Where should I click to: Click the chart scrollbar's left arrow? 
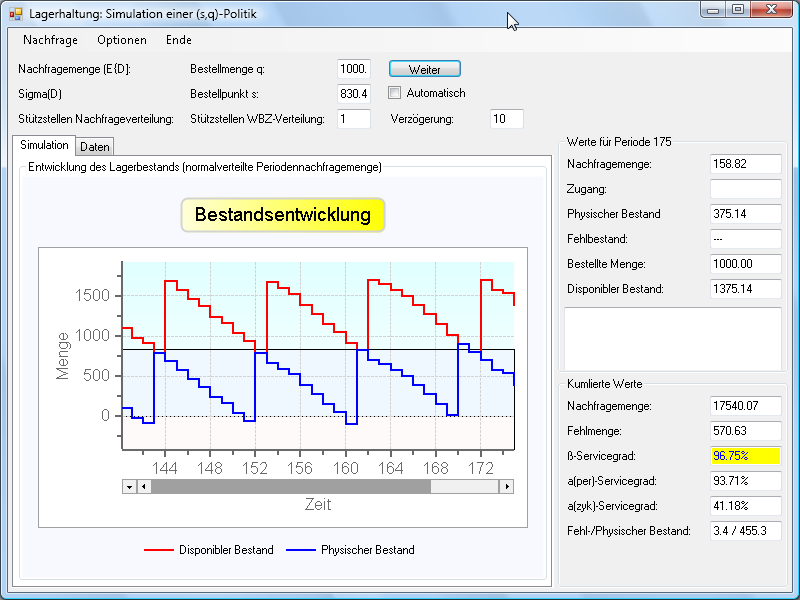pyautogui.click(x=144, y=486)
